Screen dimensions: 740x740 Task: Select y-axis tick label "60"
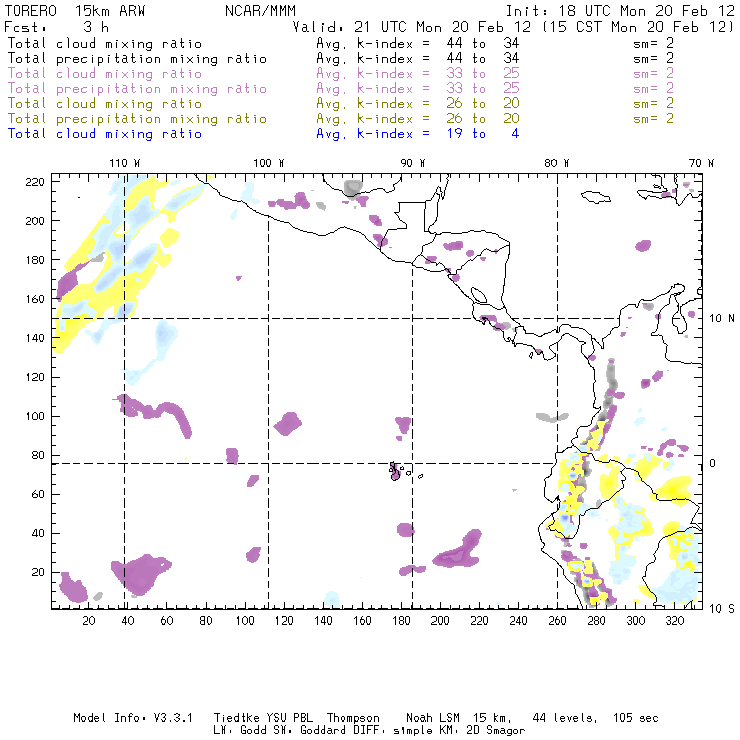[x=38, y=495]
